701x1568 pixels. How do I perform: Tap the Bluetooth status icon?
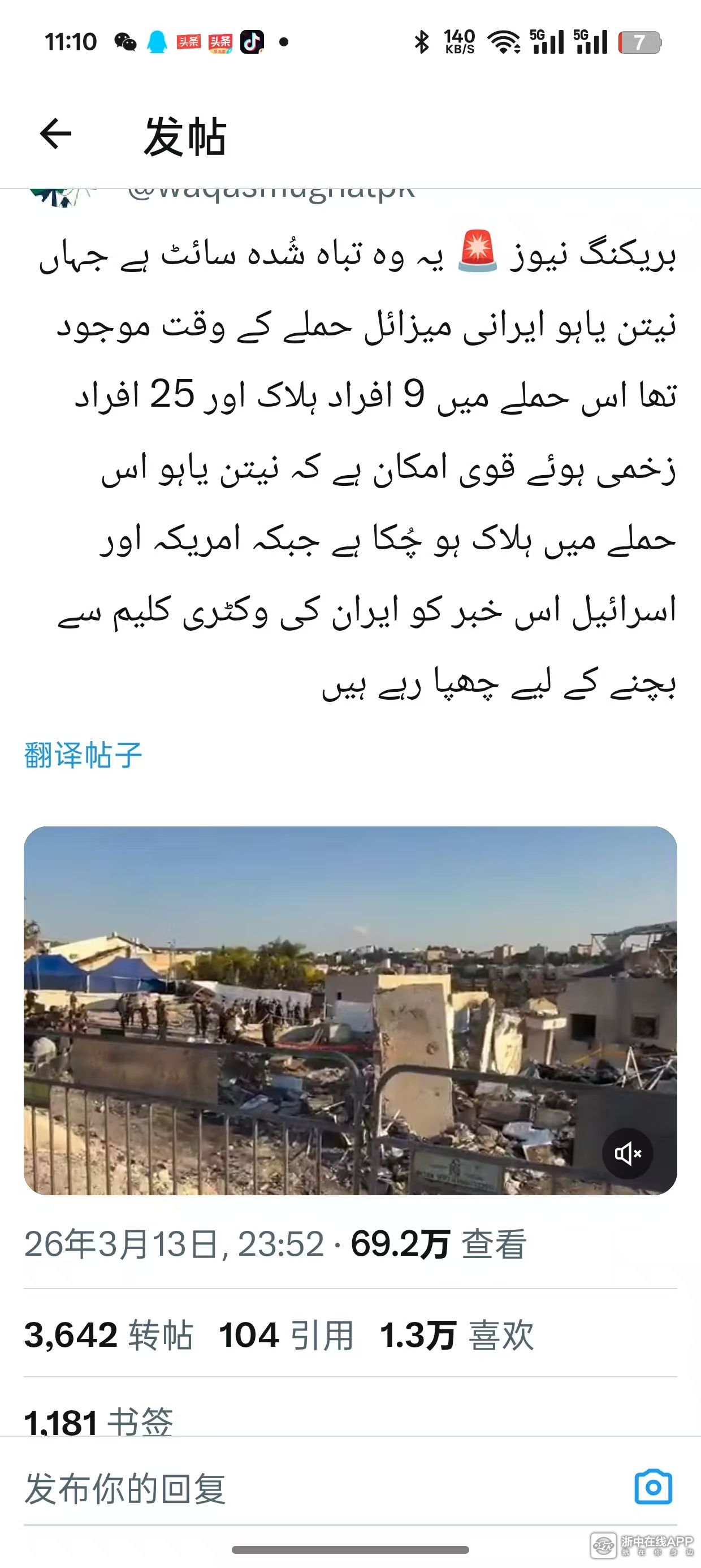[421, 42]
